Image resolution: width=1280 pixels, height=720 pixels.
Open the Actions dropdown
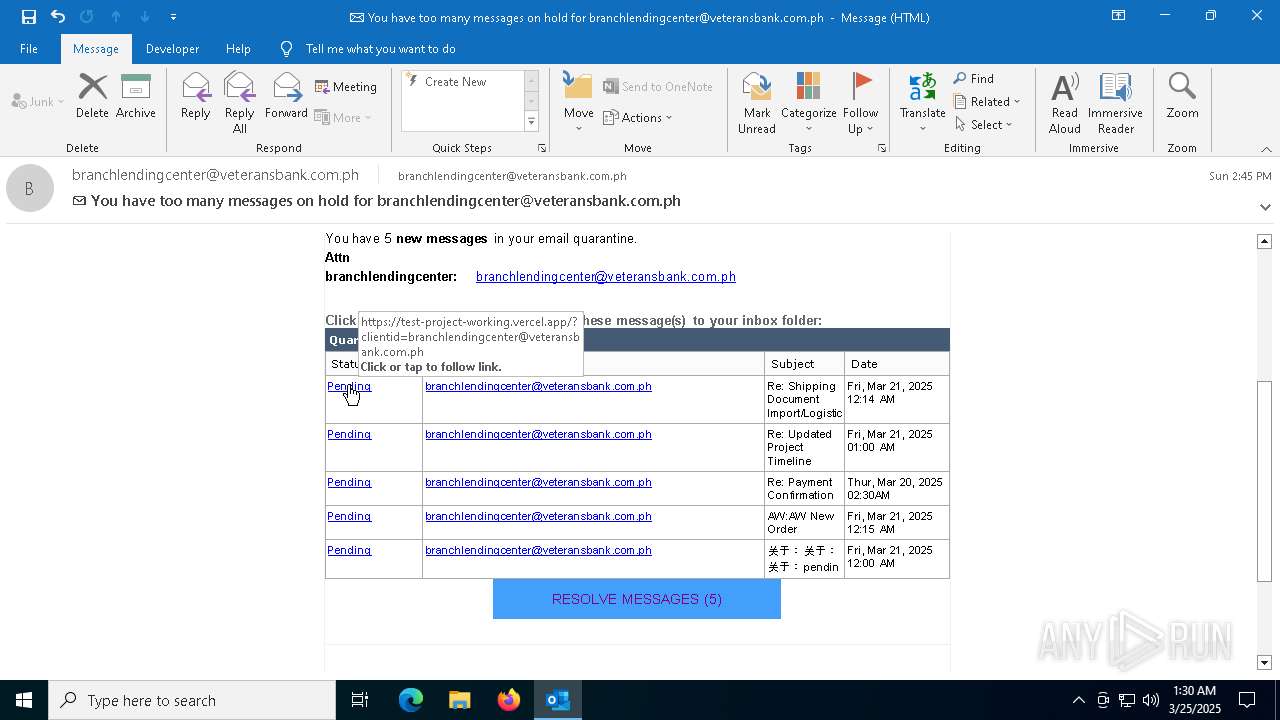coord(638,118)
